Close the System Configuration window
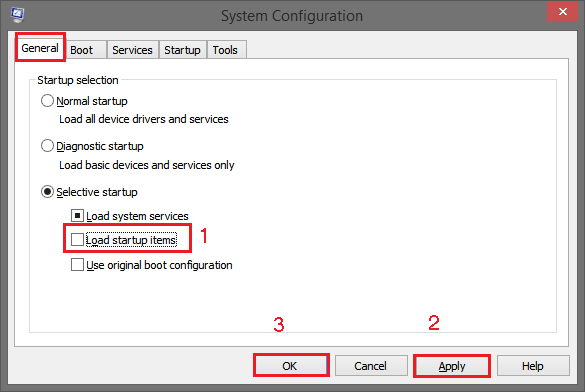585x392 pixels. (562, 12)
